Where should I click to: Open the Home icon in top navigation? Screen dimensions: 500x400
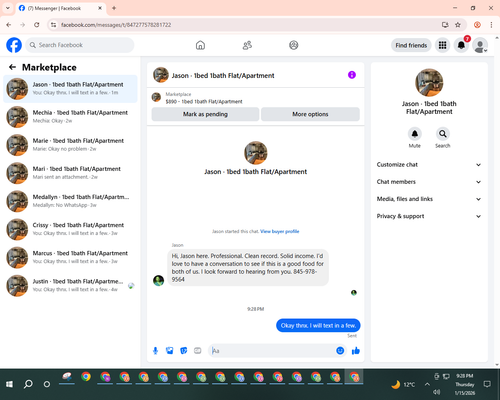pyautogui.click(x=200, y=45)
